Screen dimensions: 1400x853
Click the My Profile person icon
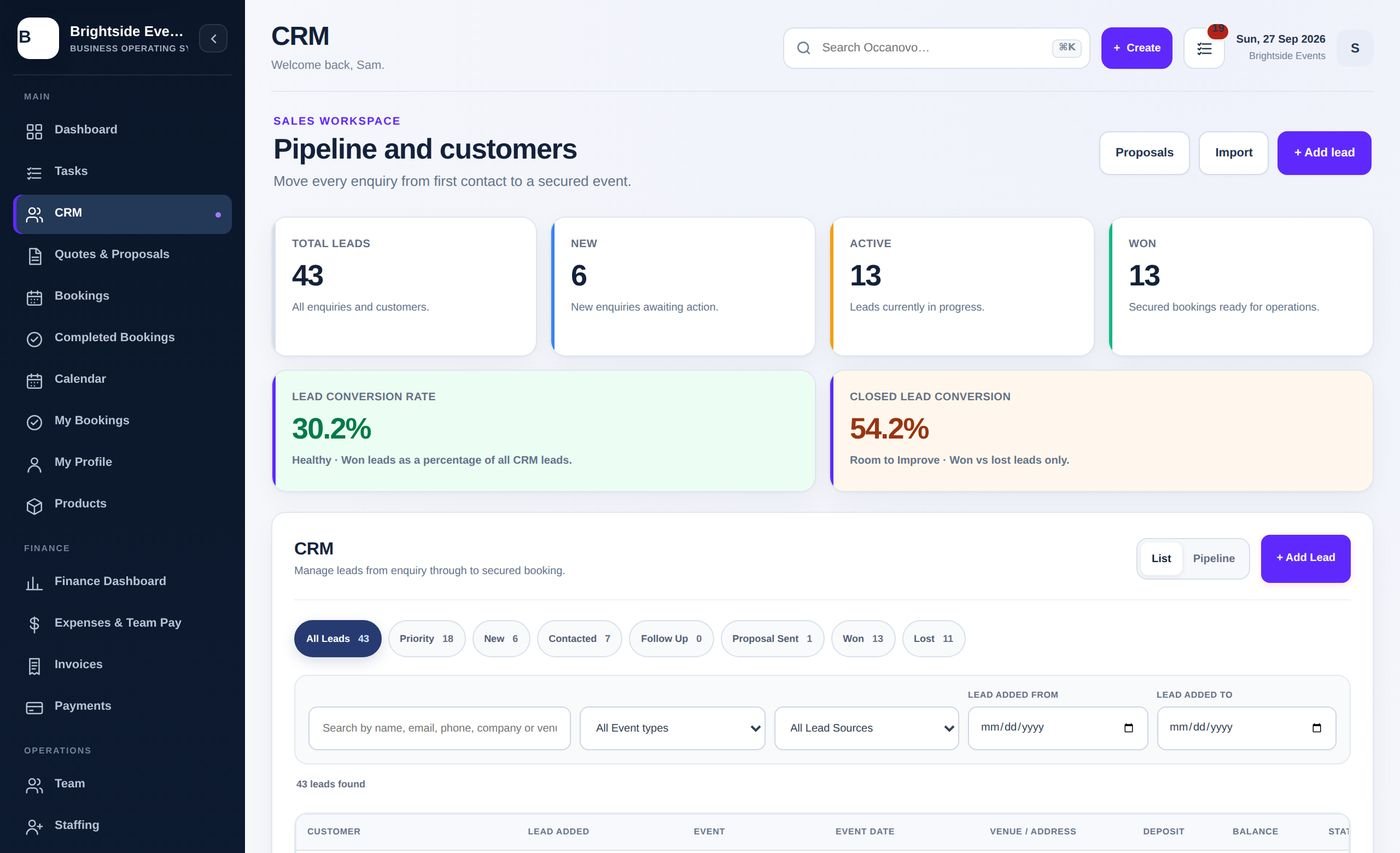click(34, 463)
